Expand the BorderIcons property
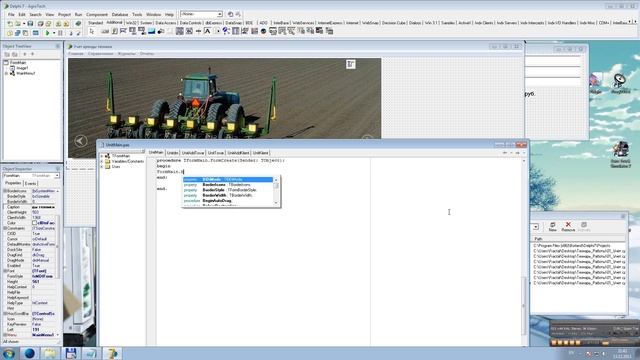The width and height of the screenshot is (640, 360). (5, 191)
